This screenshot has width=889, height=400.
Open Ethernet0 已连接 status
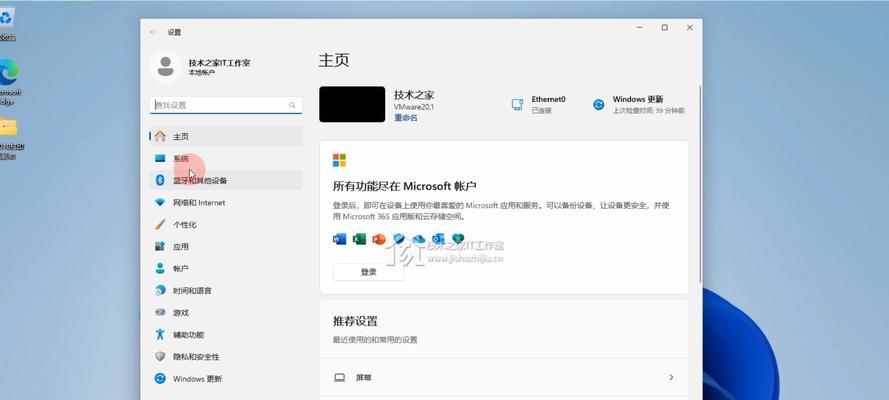539,105
